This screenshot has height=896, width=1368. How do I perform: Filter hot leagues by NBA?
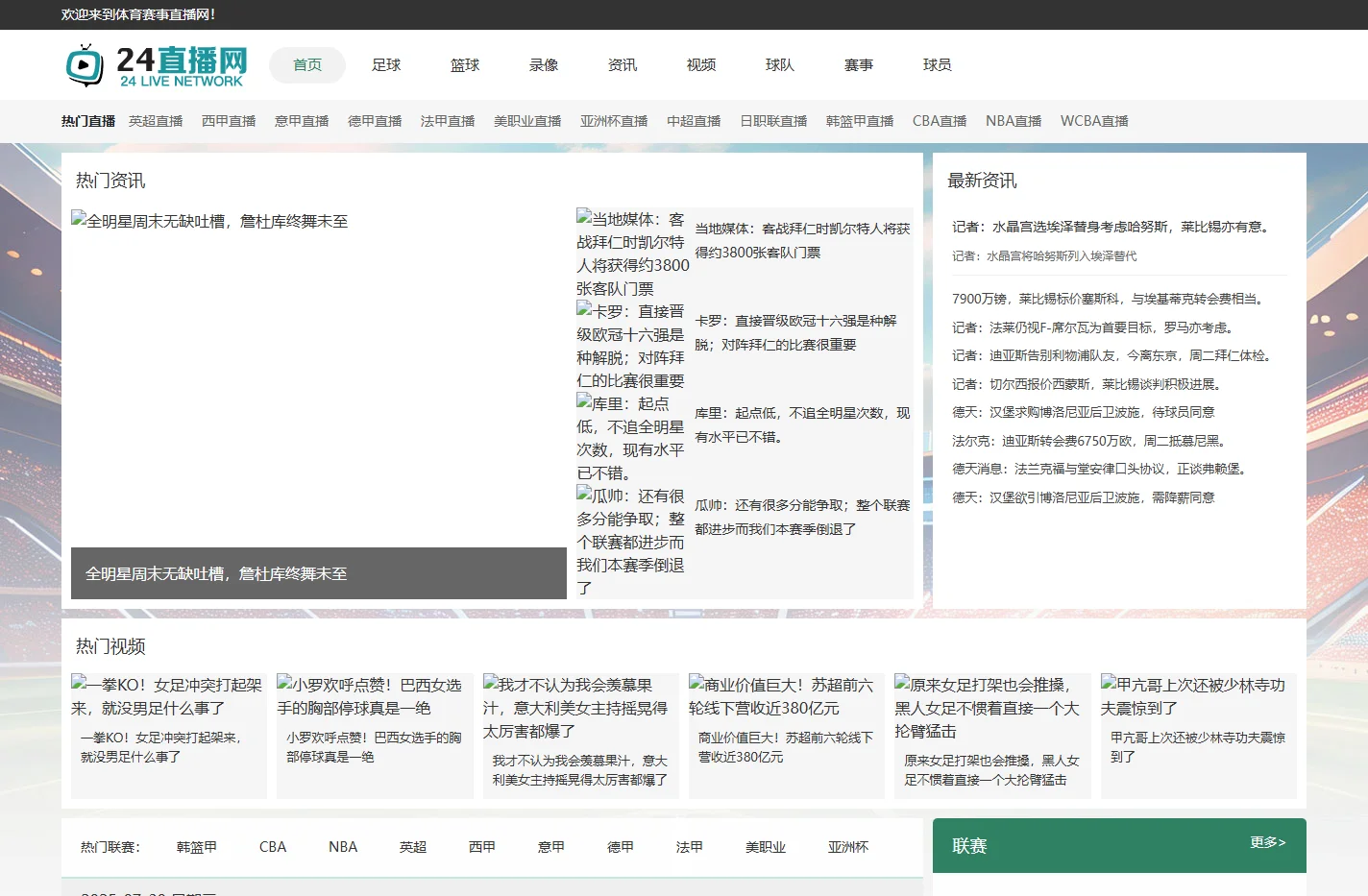tap(343, 847)
